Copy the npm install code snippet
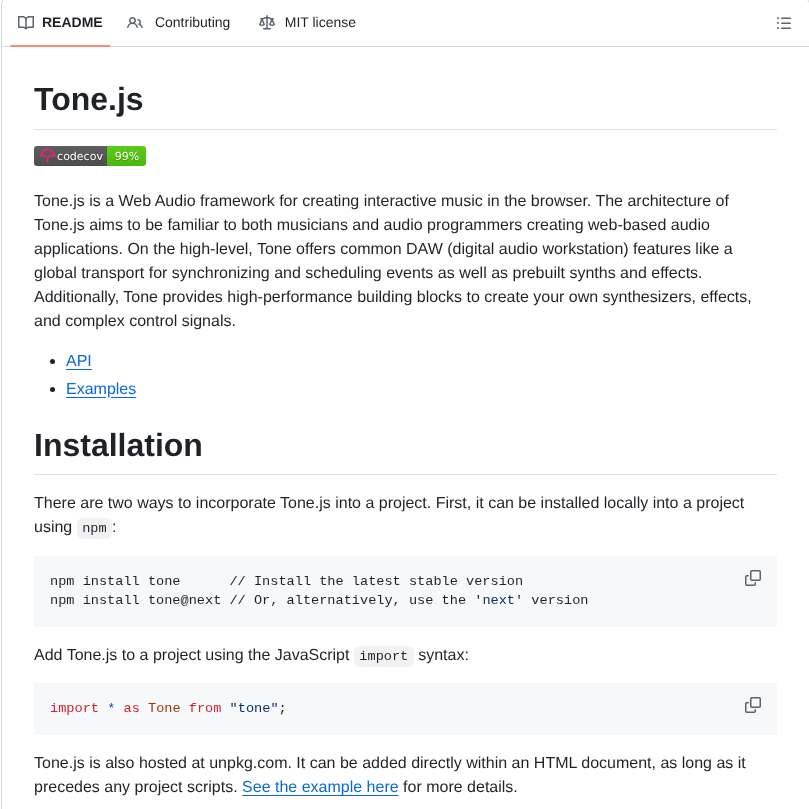This screenshot has height=809, width=809. point(752,578)
